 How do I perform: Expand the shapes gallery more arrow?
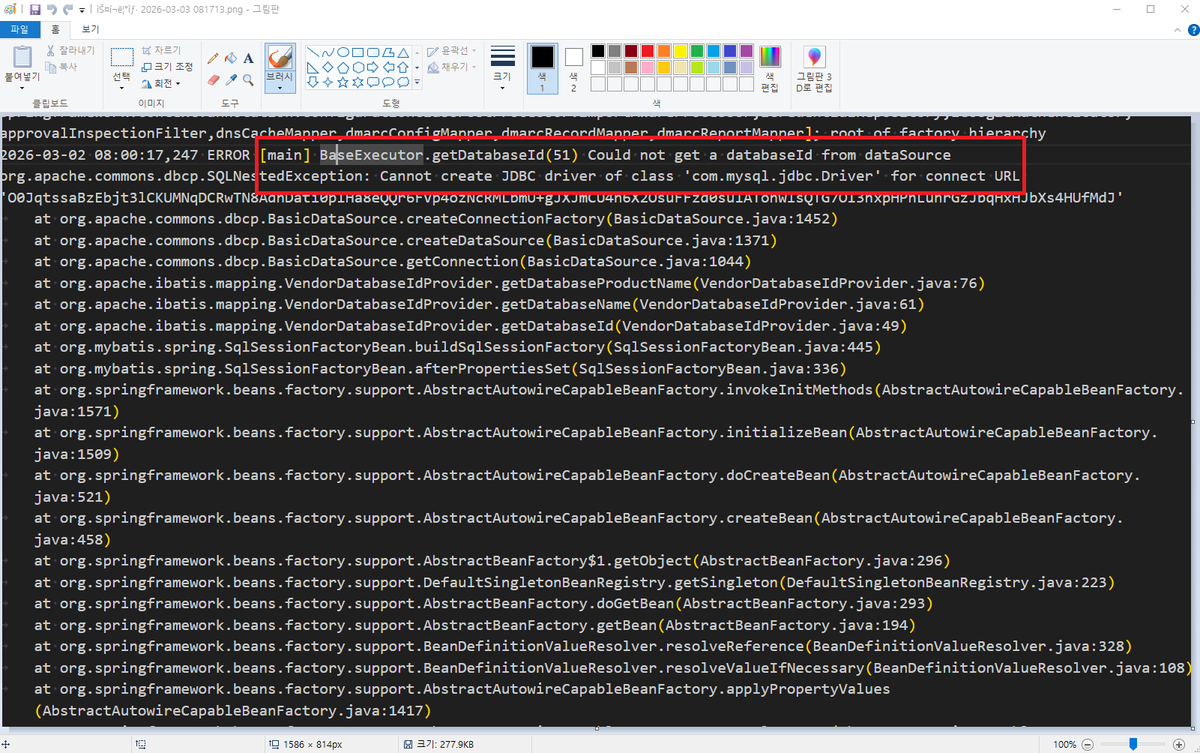[x=417, y=82]
